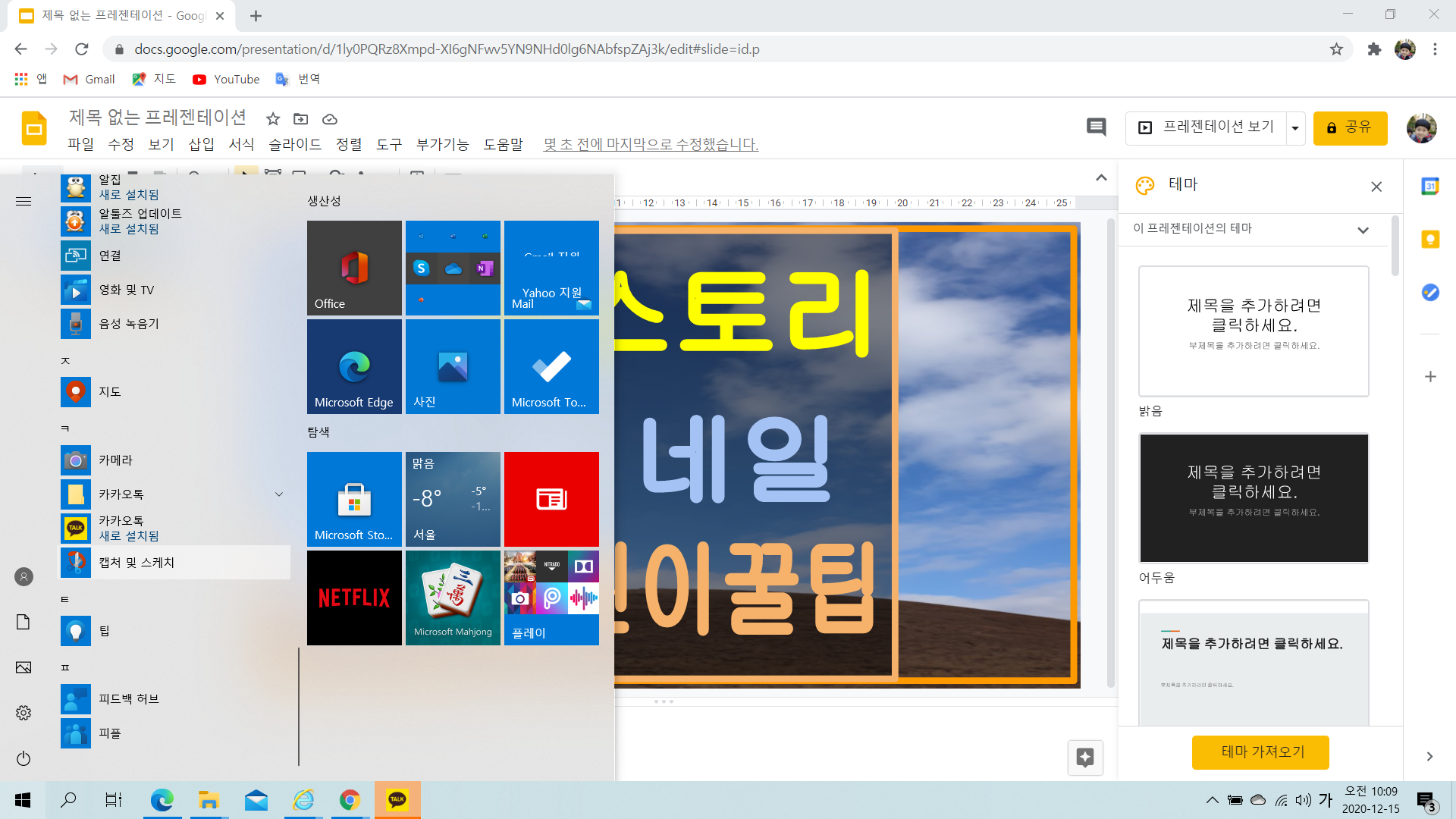Image resolution: width=1456 pixels, height=819 pixels.
Task: Open the 프레젠테이션 보기 dropdown arrow
Action: tap(1295, 128)
